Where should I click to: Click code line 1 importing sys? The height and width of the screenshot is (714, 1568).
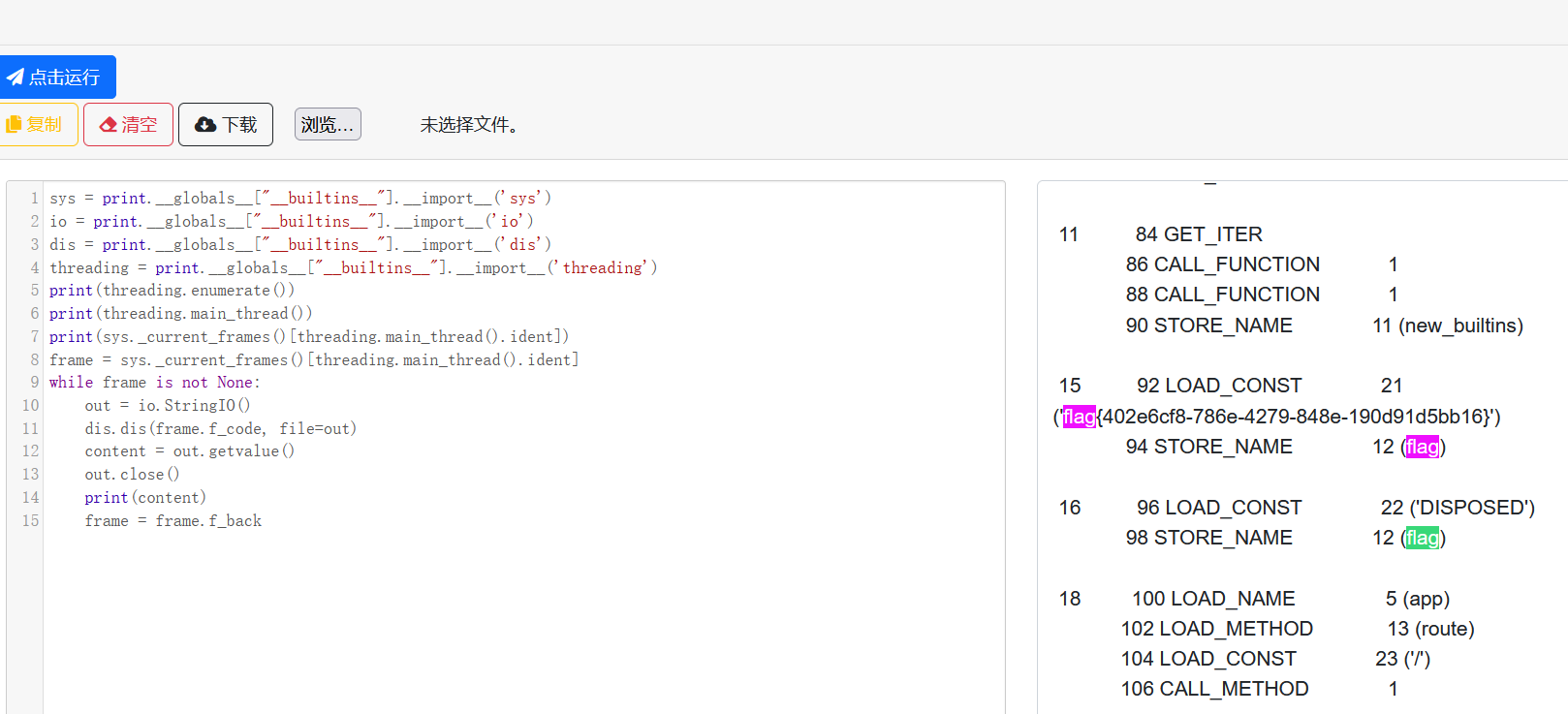tap(300, 198)
